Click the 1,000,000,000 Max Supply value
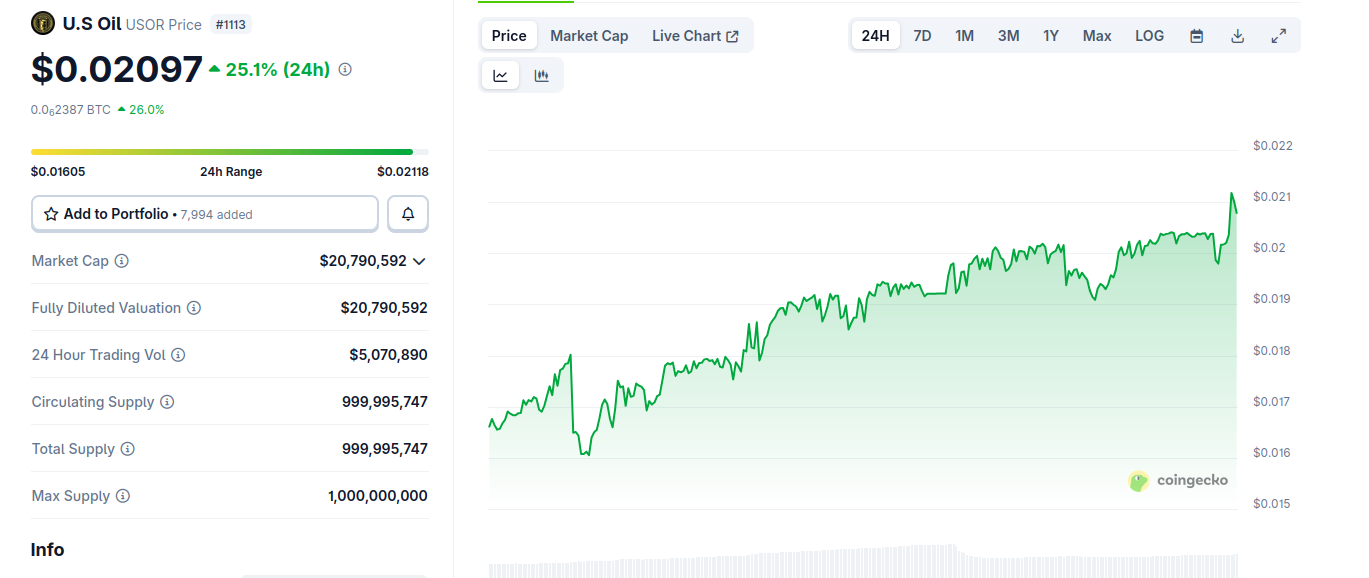The width and height of the screenshot is (1369, 578). (x=378, y=496)
